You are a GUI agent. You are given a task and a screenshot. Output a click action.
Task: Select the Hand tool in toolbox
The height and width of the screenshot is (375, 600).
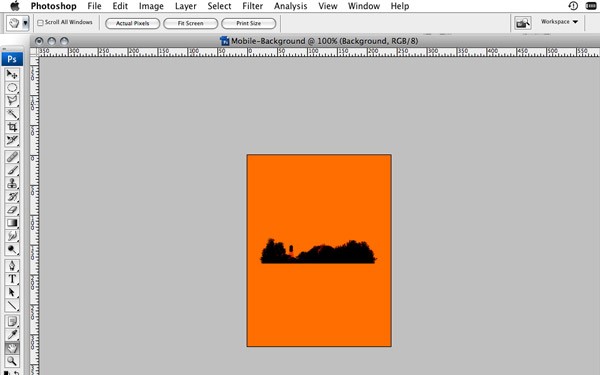coord(12,348)
